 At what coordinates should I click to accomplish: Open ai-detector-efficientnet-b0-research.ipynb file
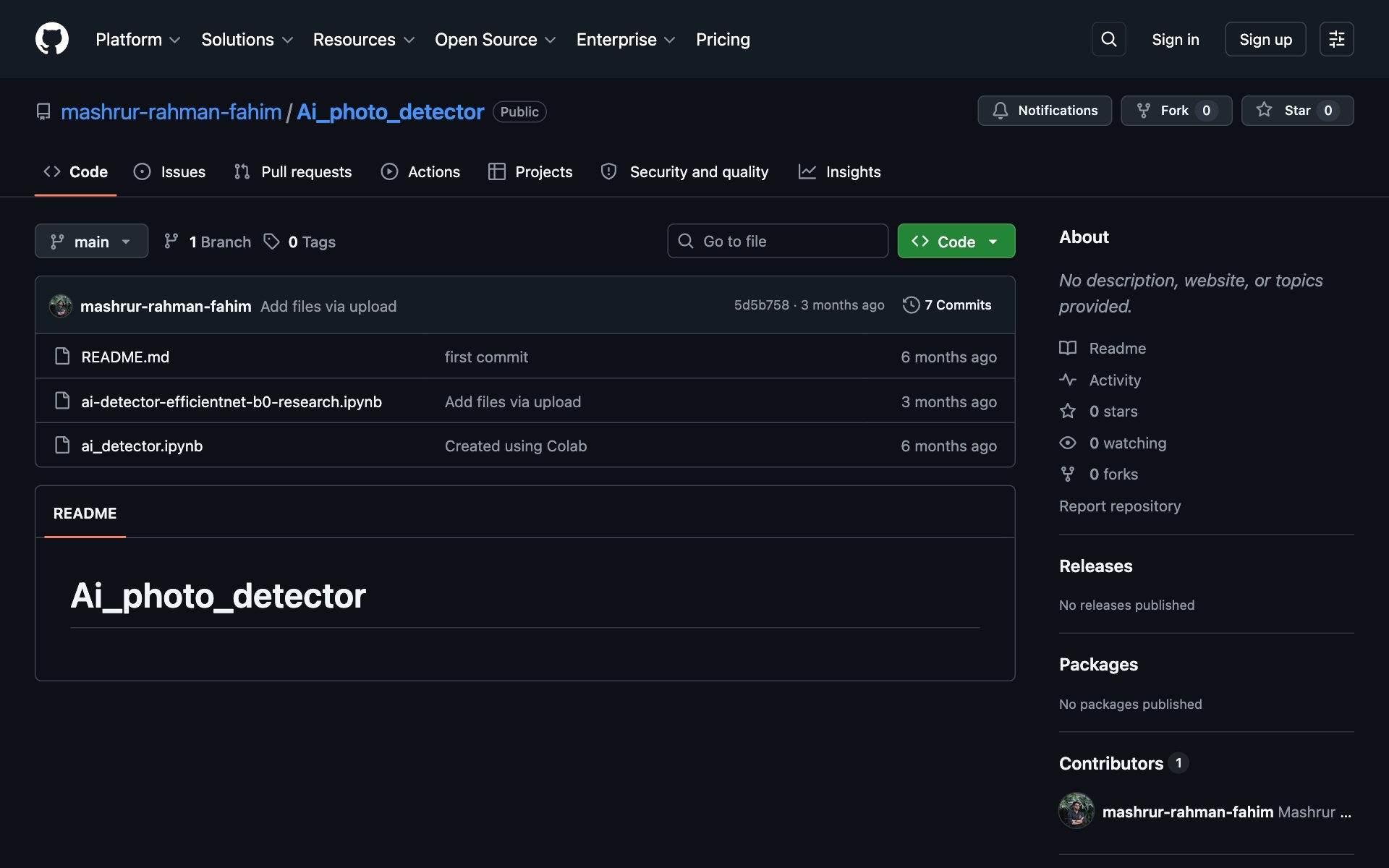coord(231,401)
